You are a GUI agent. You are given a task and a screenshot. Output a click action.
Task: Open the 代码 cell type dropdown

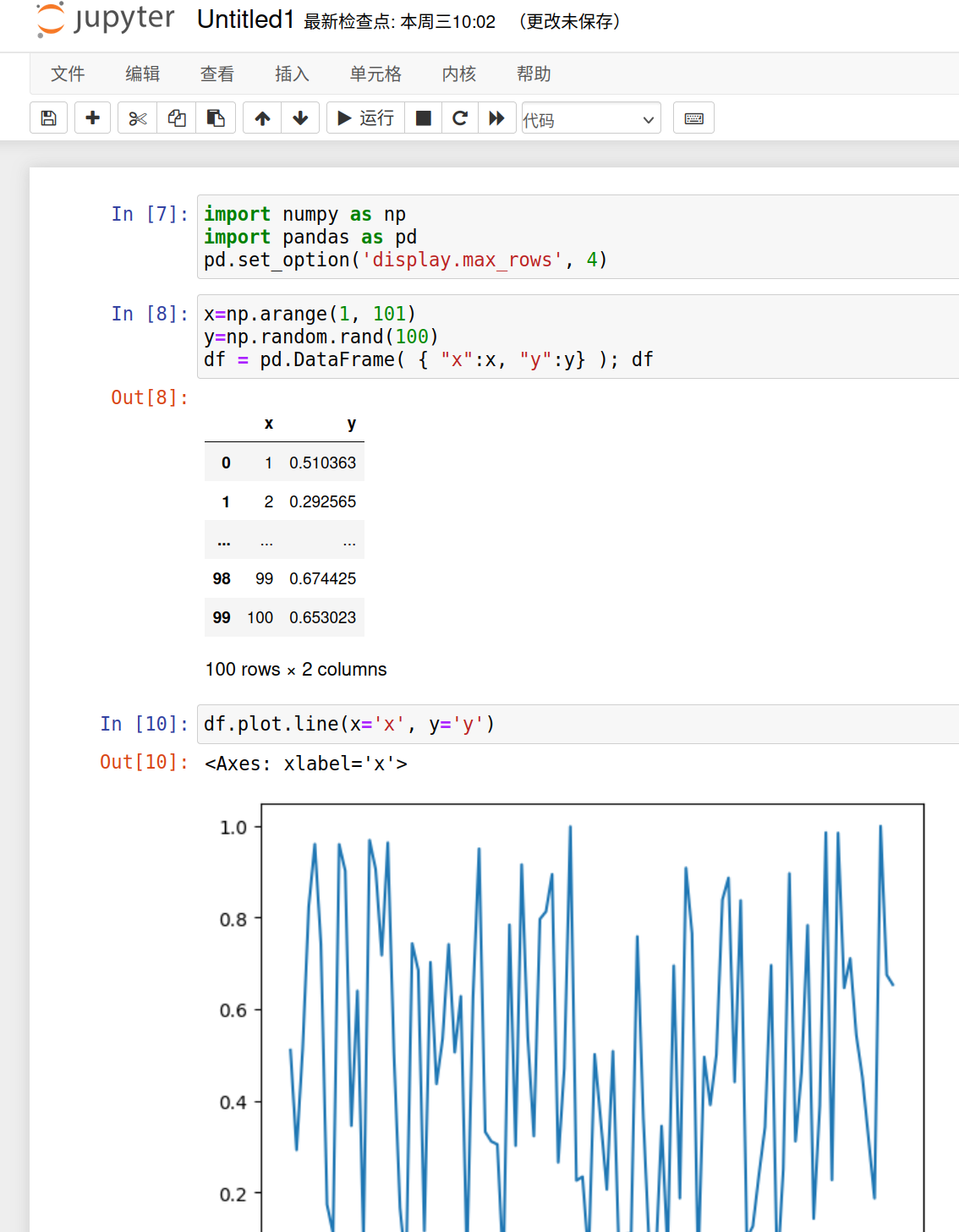591,119
